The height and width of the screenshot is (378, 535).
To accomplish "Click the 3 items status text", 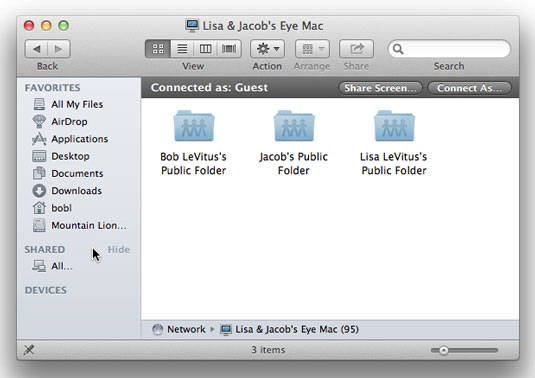I will coord(268,350).
